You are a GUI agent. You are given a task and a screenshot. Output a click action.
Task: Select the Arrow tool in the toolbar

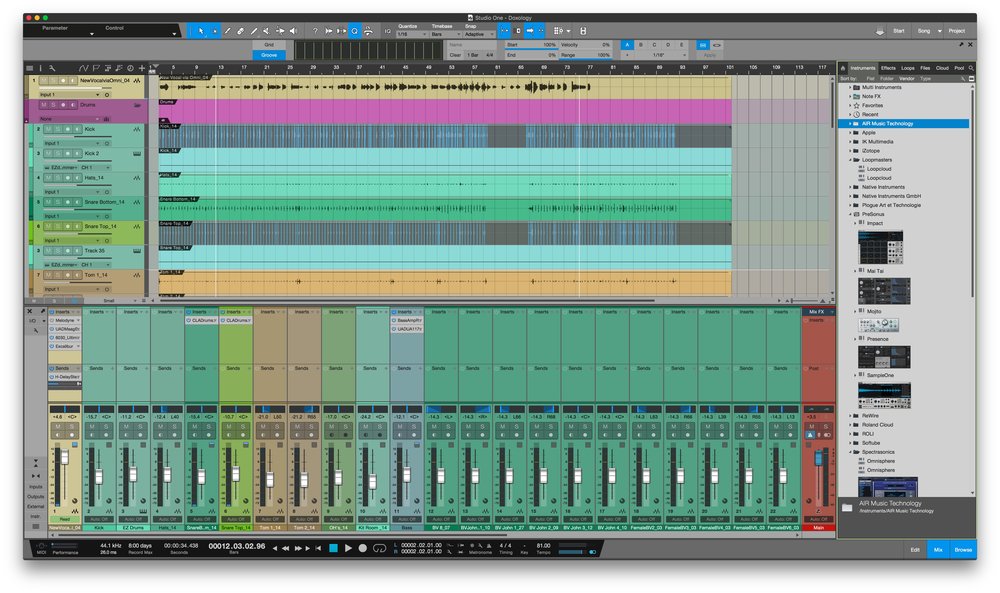click(201, 31)
